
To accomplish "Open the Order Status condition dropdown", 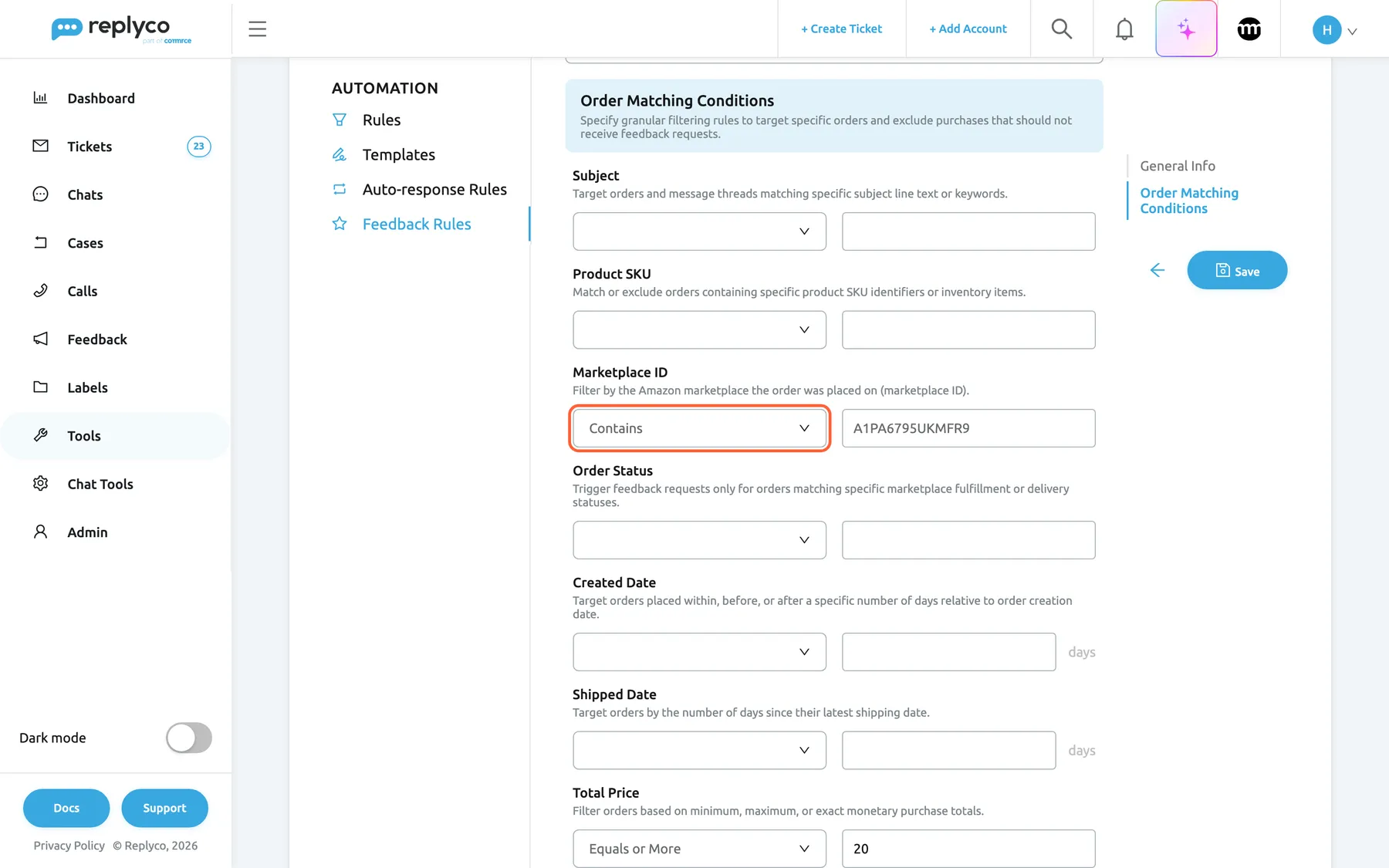I will [699, 540].
